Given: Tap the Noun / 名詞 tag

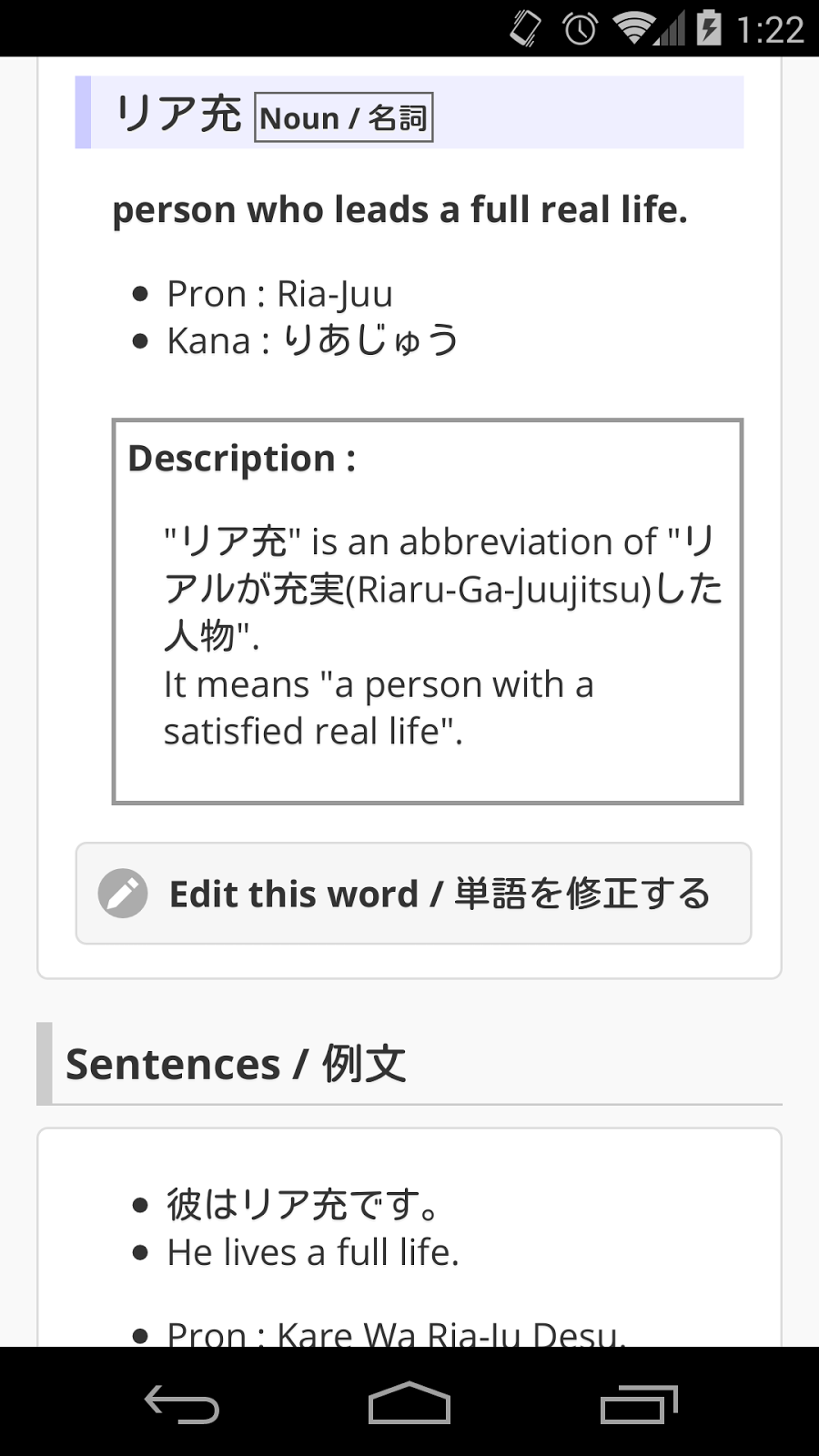Looking at the screenshot, I should coord(343,117).
